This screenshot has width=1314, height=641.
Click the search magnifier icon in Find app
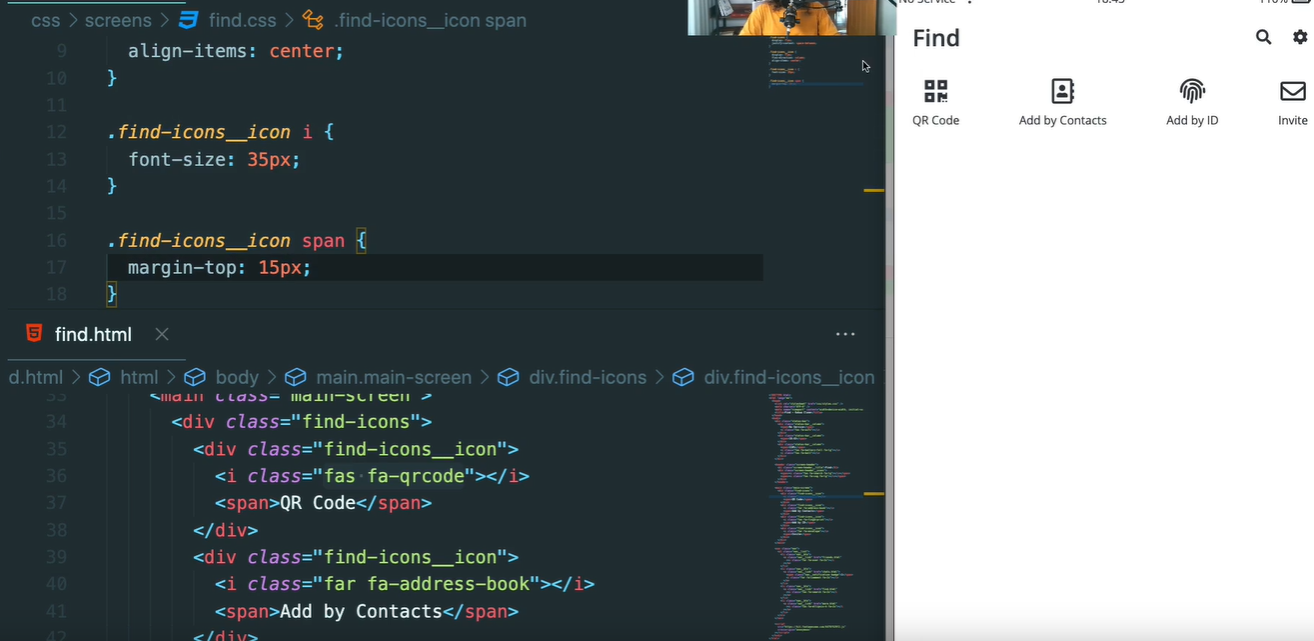pos(1264,37)
